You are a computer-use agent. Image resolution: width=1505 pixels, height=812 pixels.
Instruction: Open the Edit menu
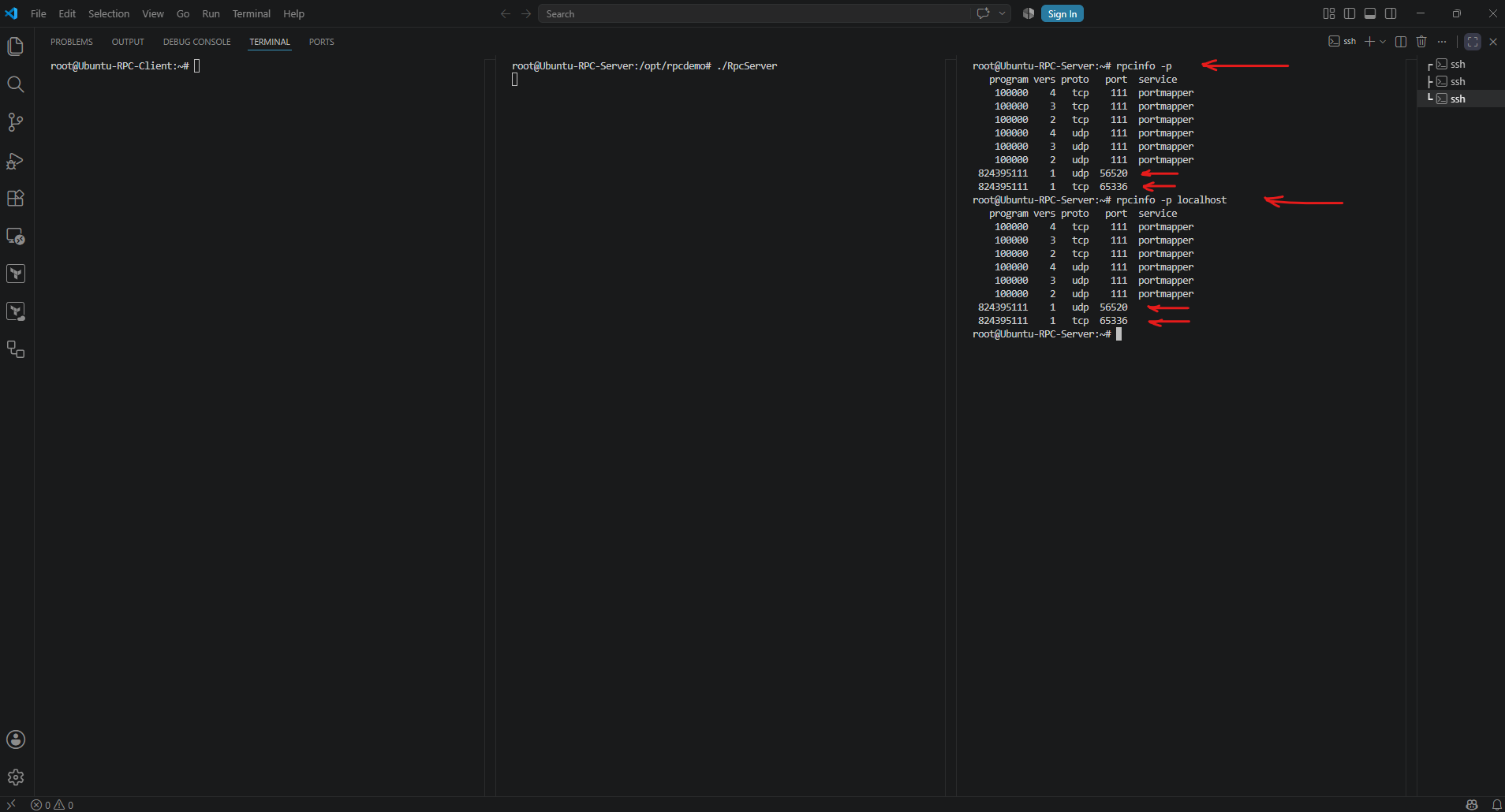[67, 13]
